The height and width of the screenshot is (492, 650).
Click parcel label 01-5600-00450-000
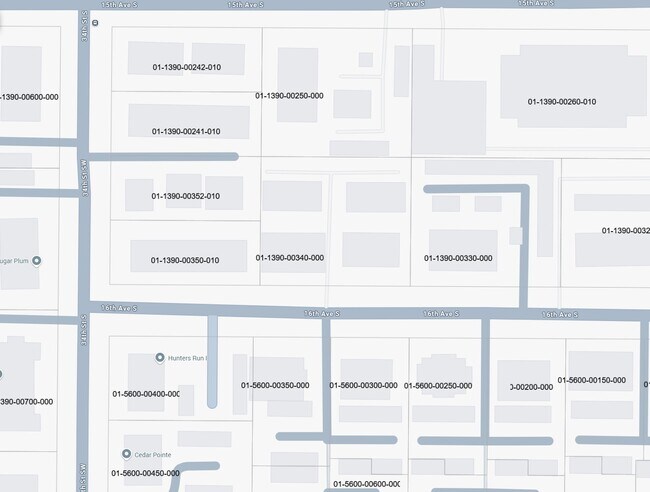coord(145,473)
